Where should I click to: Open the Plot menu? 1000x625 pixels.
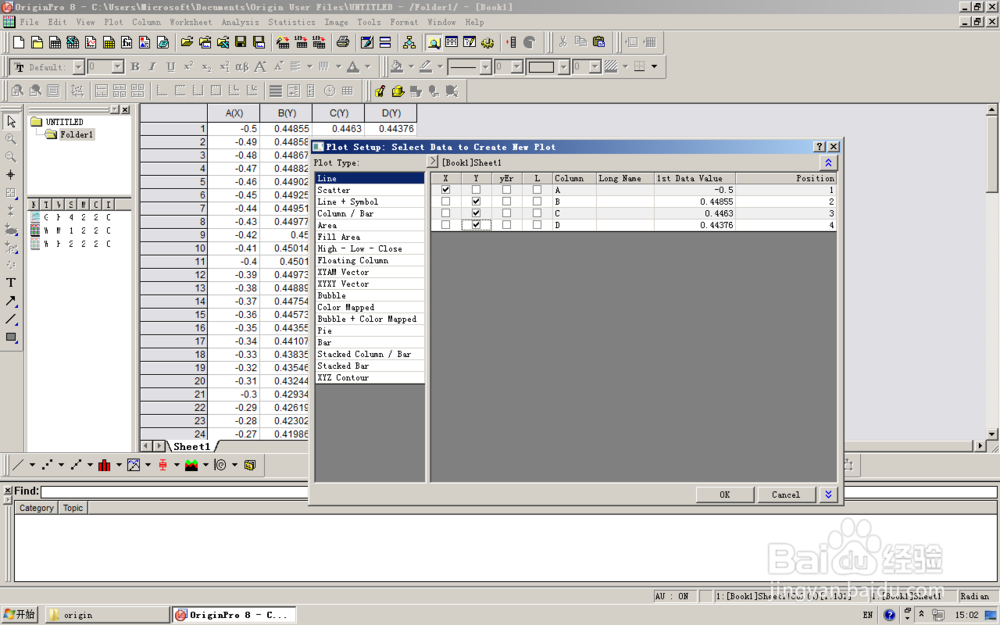click(x=114, y=22)
